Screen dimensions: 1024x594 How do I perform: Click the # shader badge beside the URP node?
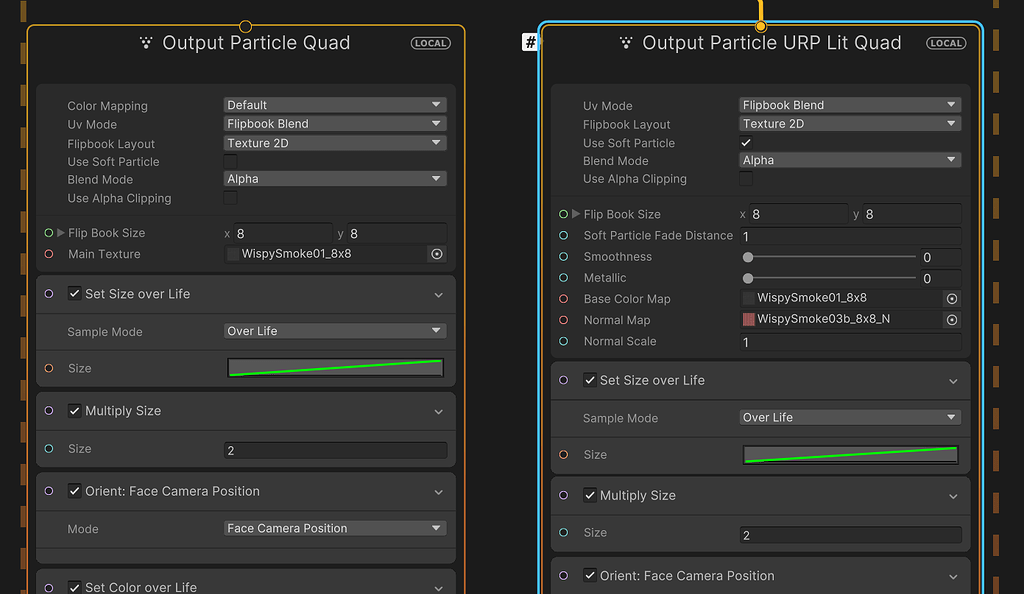click(529, 42)
